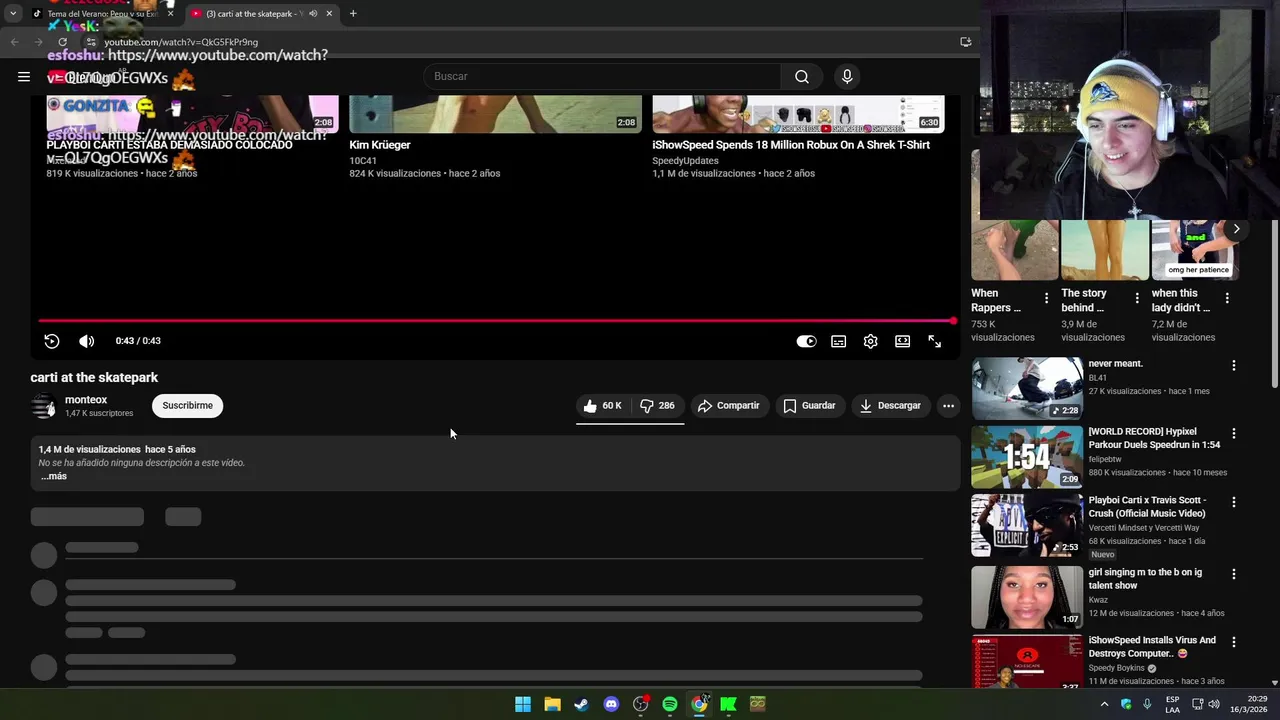
Task: Like the video with 60 K thumbs up
Action: (x=603, y=405)
